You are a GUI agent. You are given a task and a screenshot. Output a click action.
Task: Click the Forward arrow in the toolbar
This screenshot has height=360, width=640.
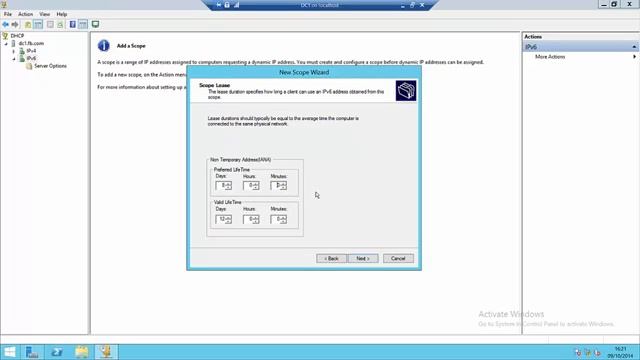click(15, 24)
